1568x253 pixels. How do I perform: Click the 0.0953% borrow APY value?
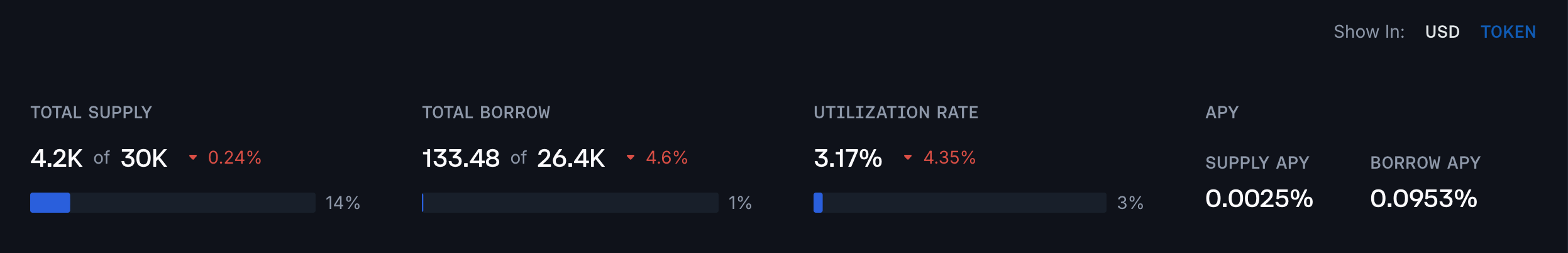click(x=1423, y=199)
